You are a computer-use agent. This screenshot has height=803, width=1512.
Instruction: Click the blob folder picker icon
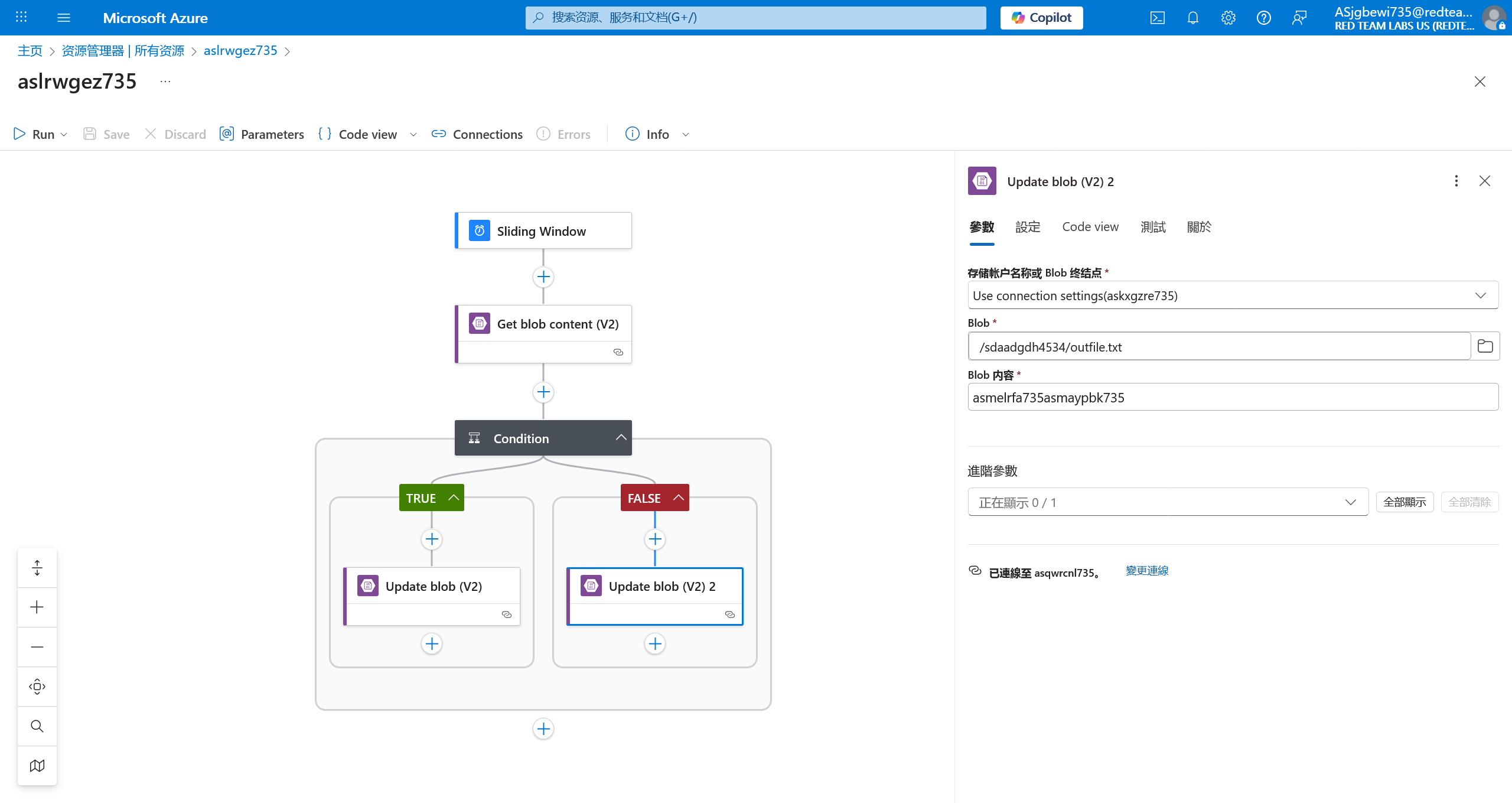coord(1485,346)
